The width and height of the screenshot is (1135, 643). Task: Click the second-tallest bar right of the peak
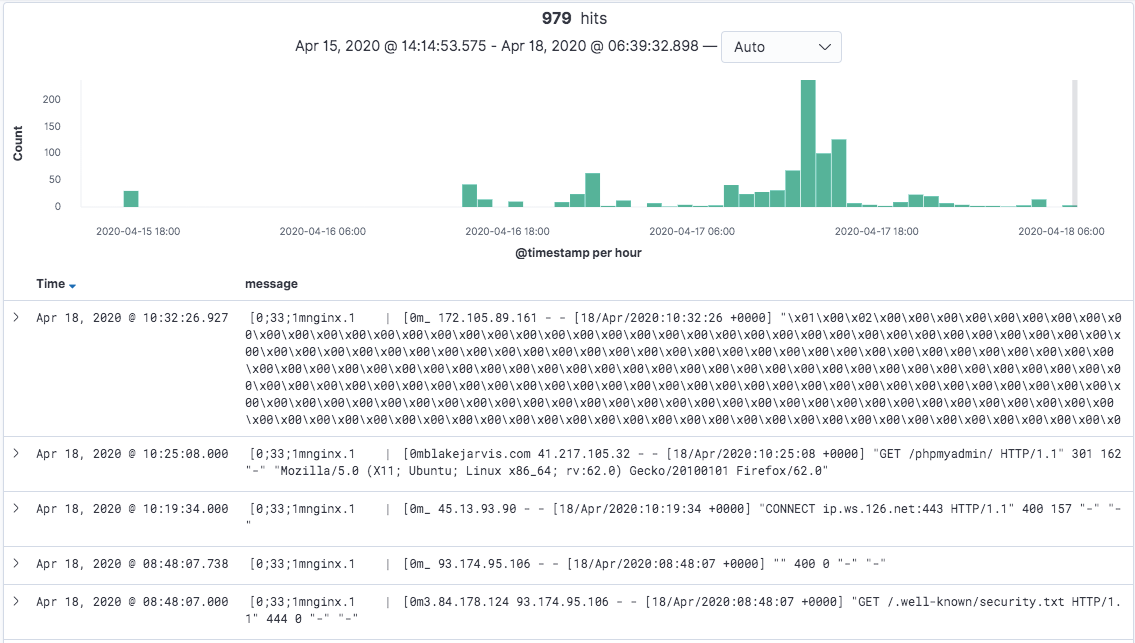(x=839, y=173)
